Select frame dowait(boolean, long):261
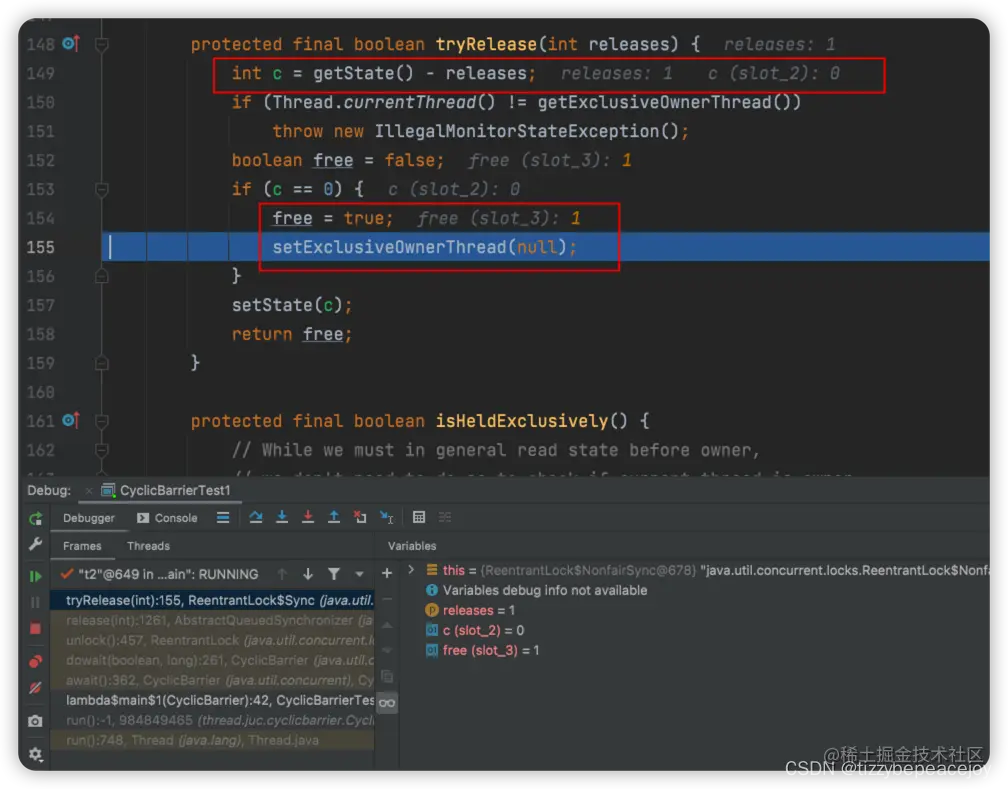Image resolution: width=1008 pixels, height=789 pixels. click(212, 660)
